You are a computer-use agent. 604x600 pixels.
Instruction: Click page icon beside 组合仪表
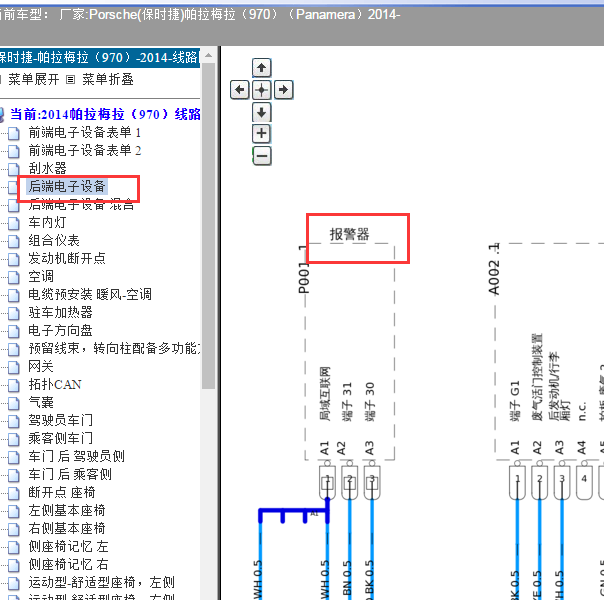click(14, 241)
